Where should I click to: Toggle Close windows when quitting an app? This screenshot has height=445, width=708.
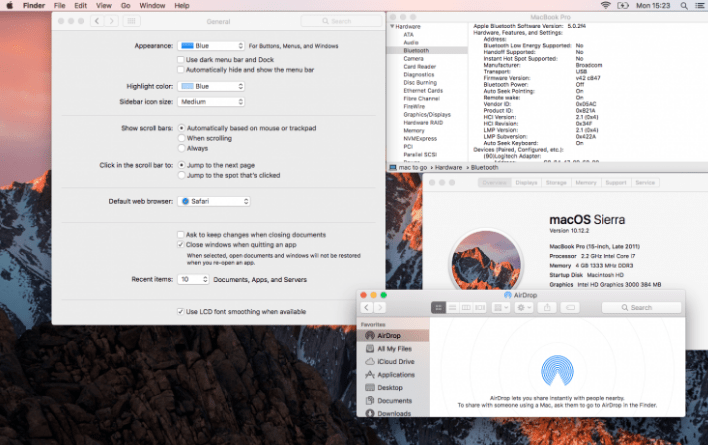click(x=181, y=245)
